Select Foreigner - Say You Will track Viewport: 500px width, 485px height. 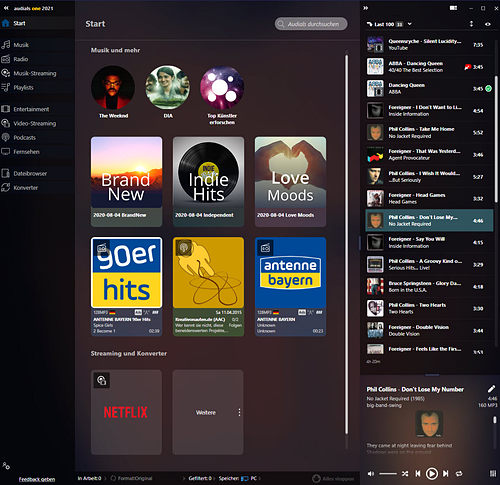click(x=429, y=243)
